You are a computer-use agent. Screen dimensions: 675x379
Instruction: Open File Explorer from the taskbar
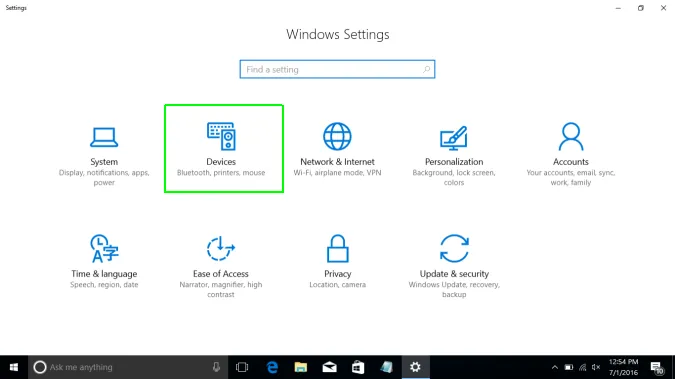point(300,367)
